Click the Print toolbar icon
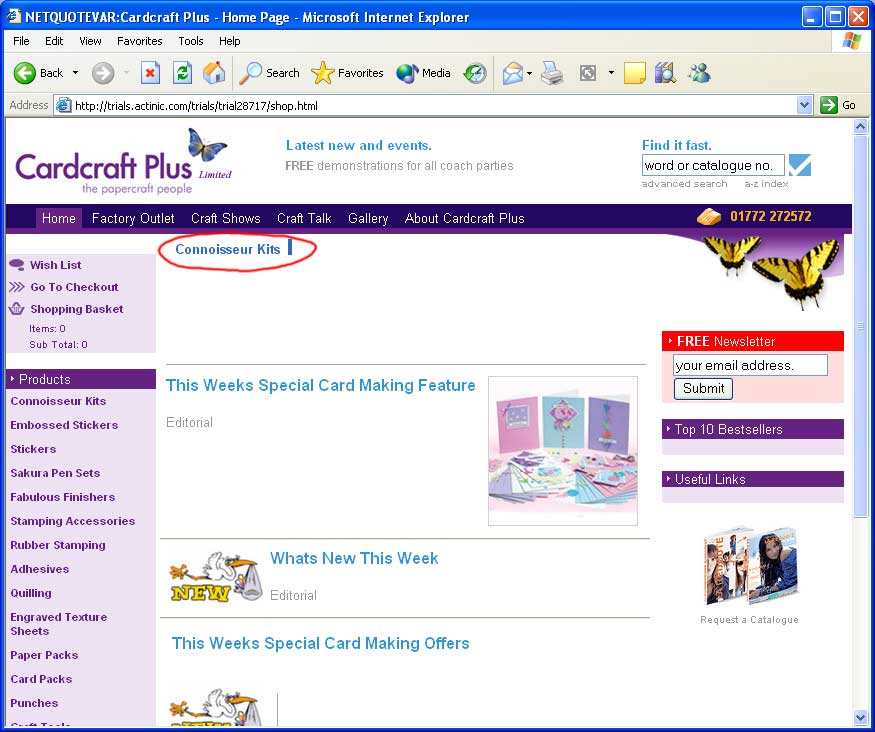Image resolution: width=875 pixels, height=732 pixels. click(552, 73)
